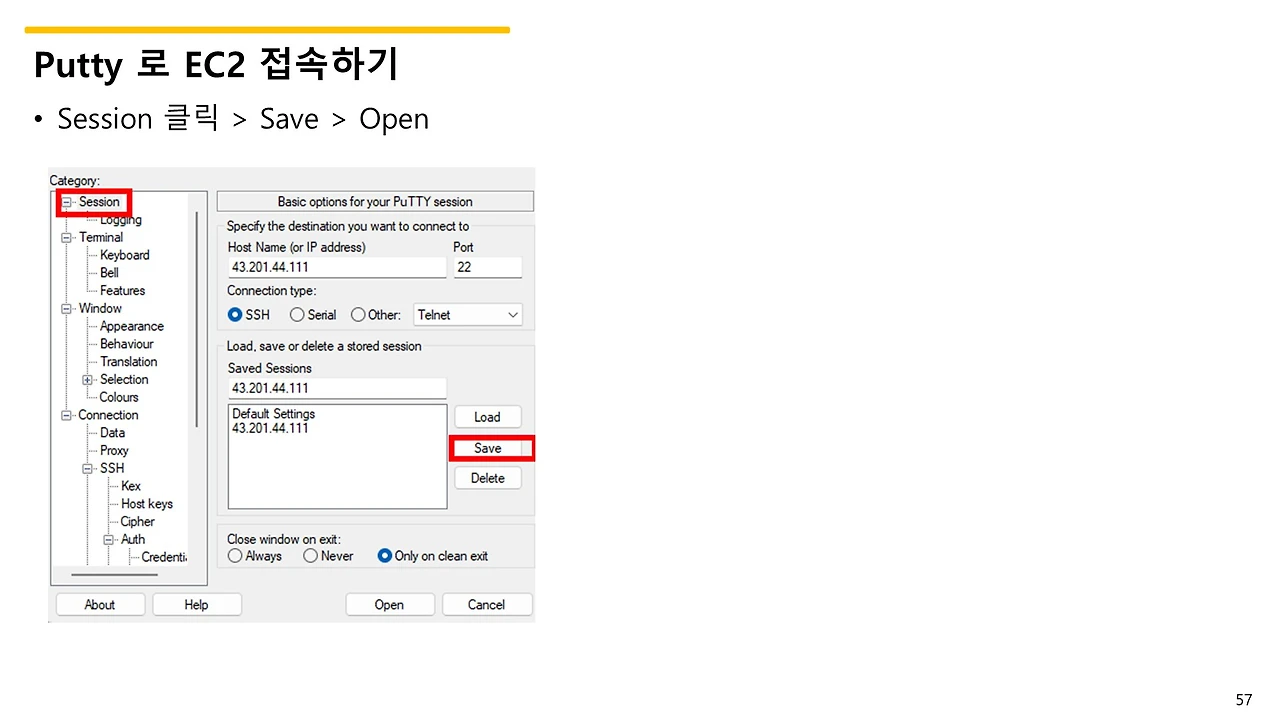Set close window on exit to Always
The image size is (1280, 720).
point(235,556)
